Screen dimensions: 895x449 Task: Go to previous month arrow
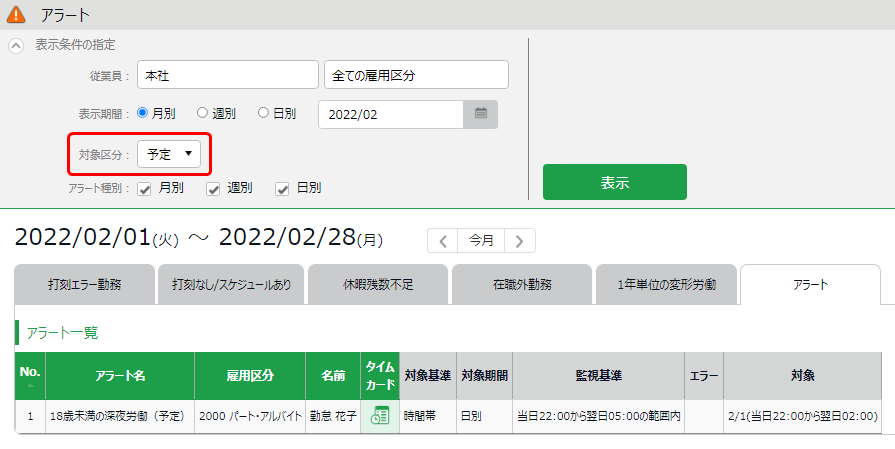point(443,240)
